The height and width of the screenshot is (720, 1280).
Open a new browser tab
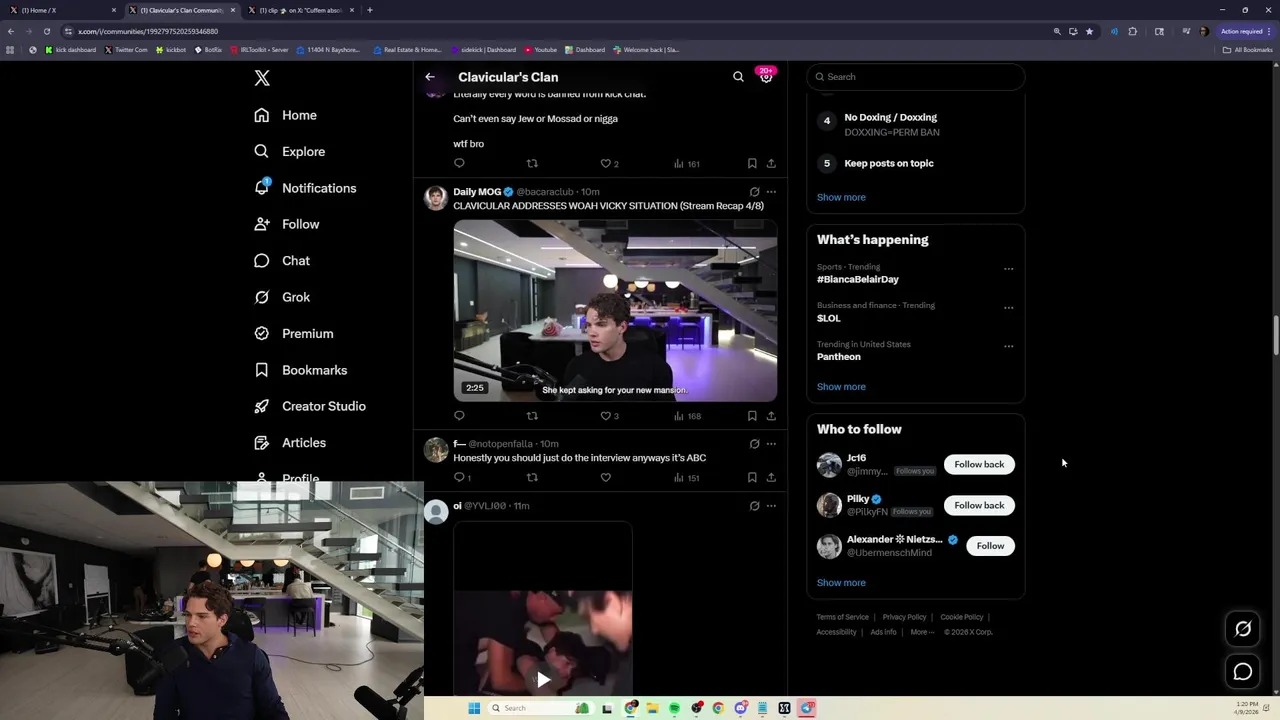coord(370,10)
